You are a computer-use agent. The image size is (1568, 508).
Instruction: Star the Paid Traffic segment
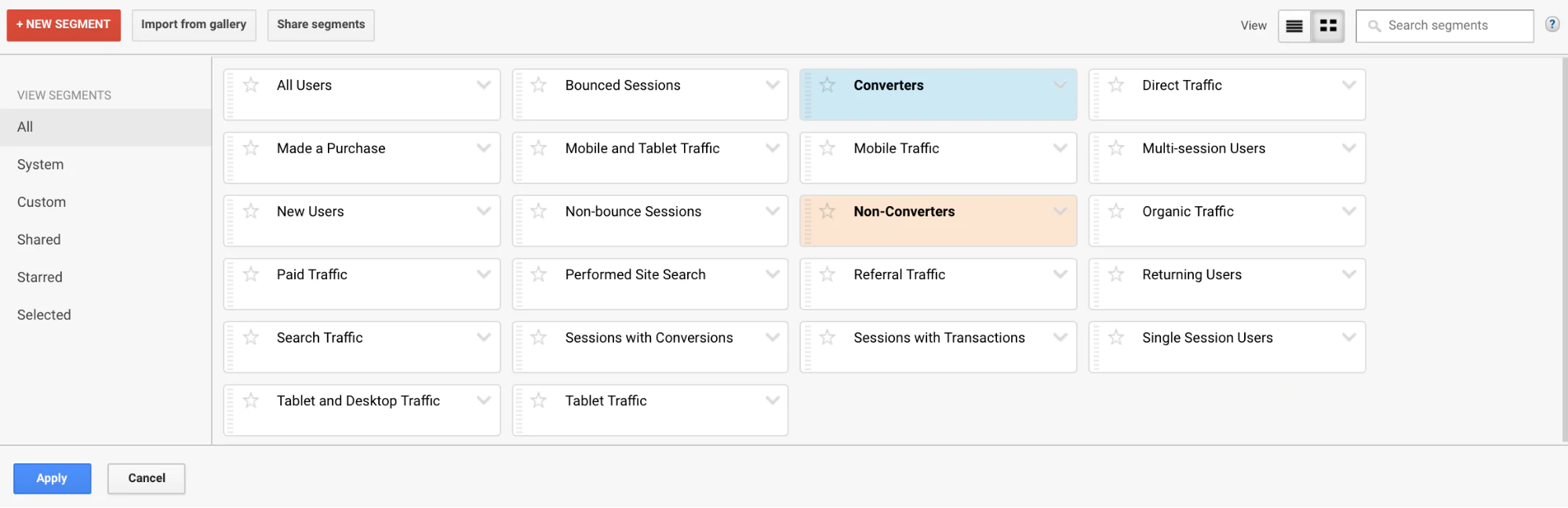251,274
